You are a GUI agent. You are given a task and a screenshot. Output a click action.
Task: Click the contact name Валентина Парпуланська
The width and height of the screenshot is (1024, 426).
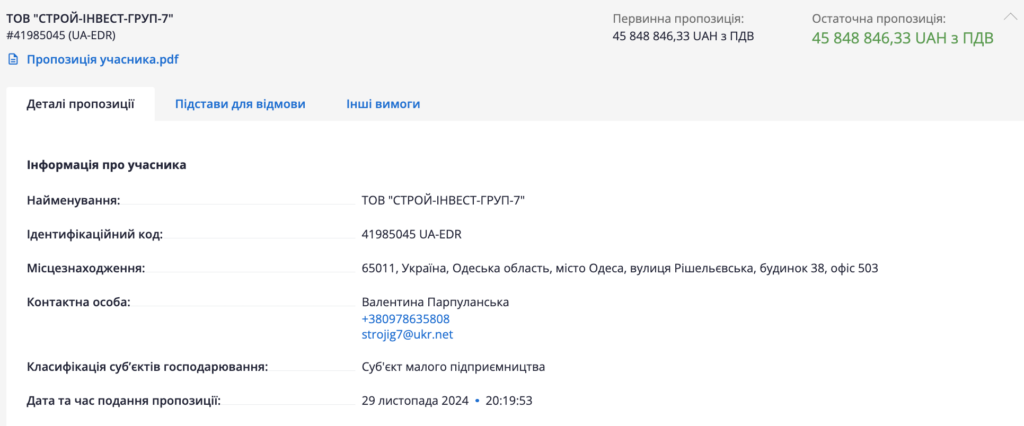click(435, 302)
